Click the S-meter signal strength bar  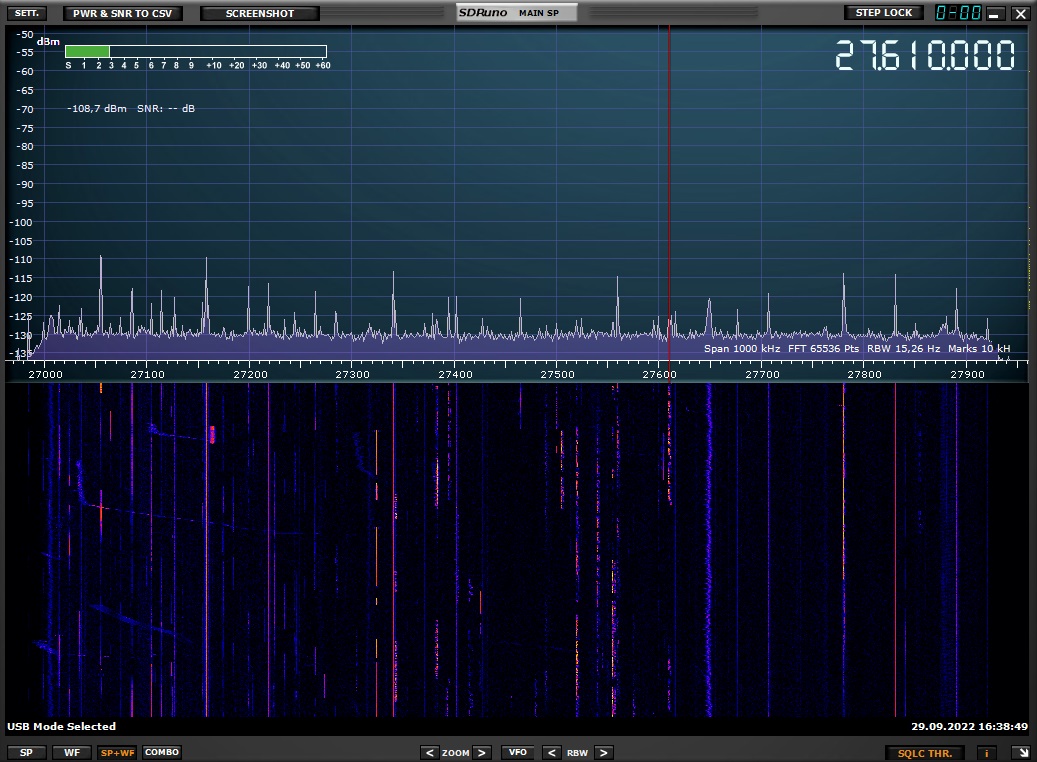point(196,52)
